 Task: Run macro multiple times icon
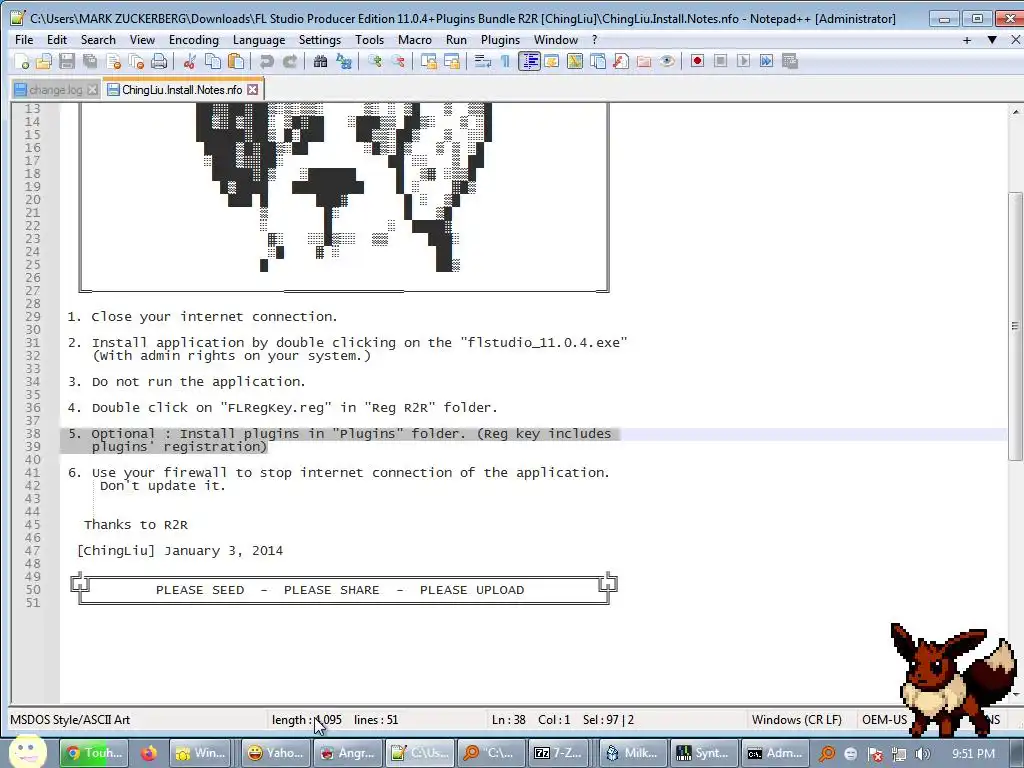coord(767,61)
